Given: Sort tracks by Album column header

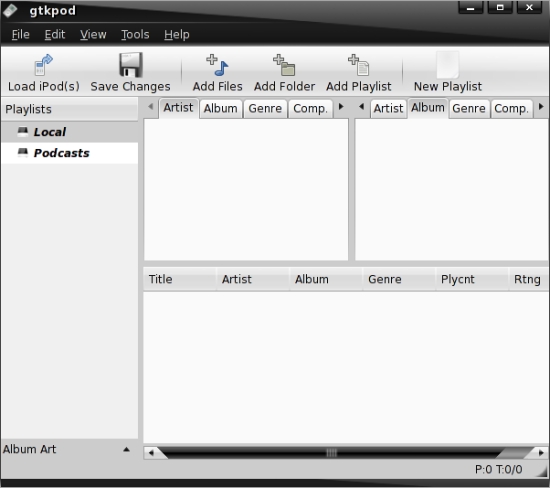Looking at the screenshot, I should click(x=326, y=279).
